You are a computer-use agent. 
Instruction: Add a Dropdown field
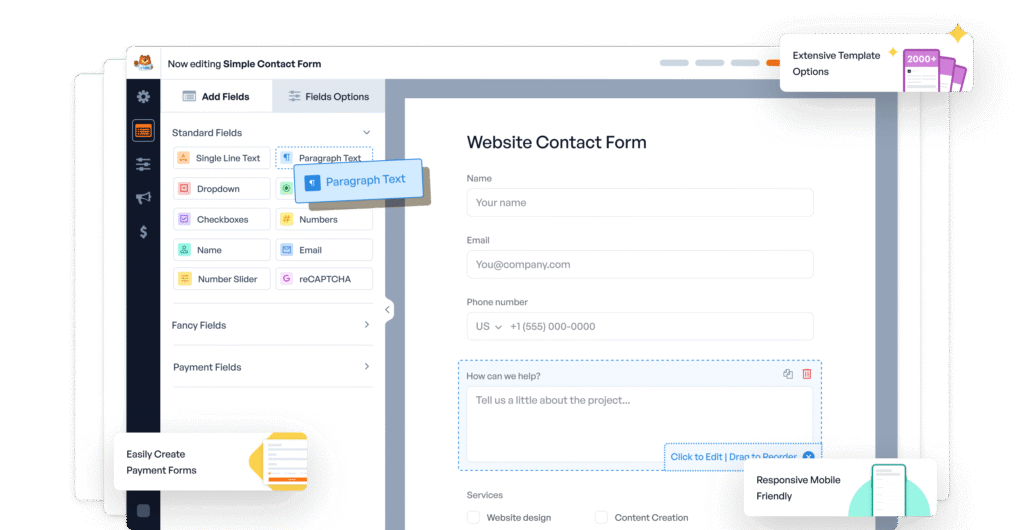point(221,189)
